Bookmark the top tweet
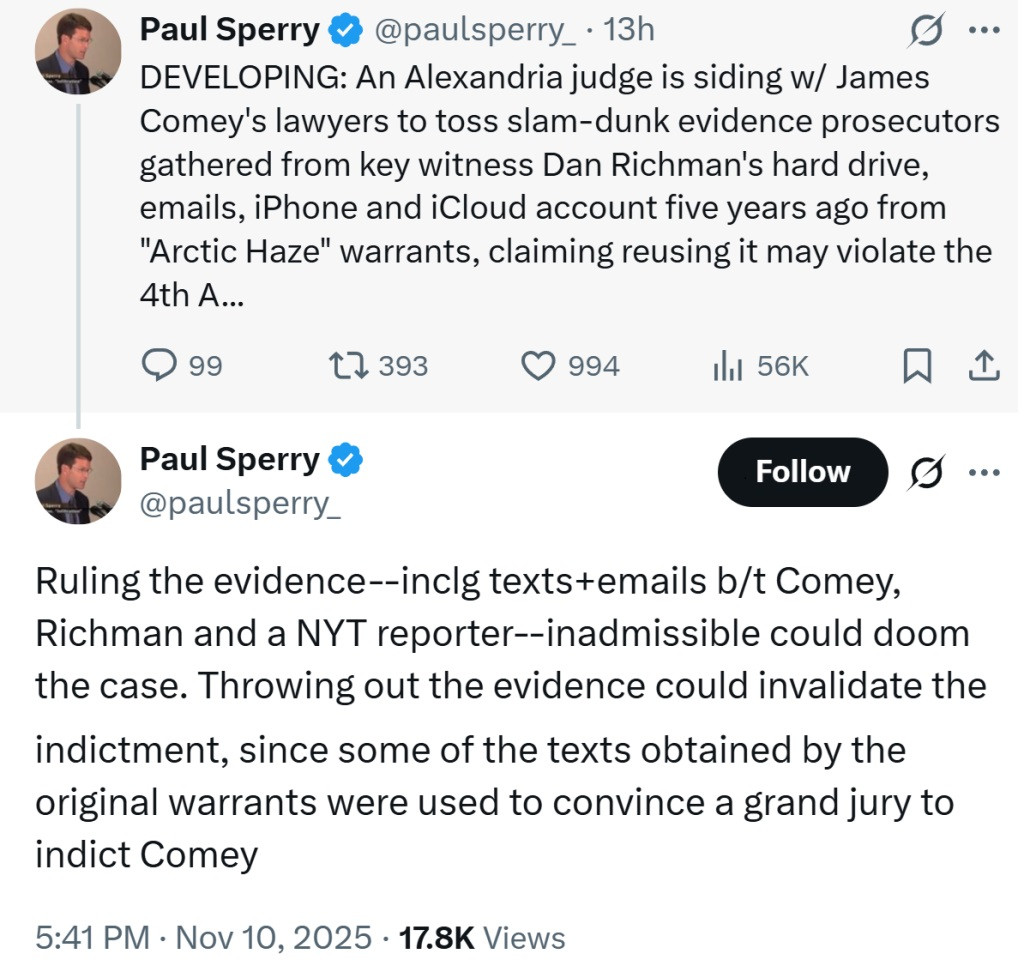 (x=915, y=367)
